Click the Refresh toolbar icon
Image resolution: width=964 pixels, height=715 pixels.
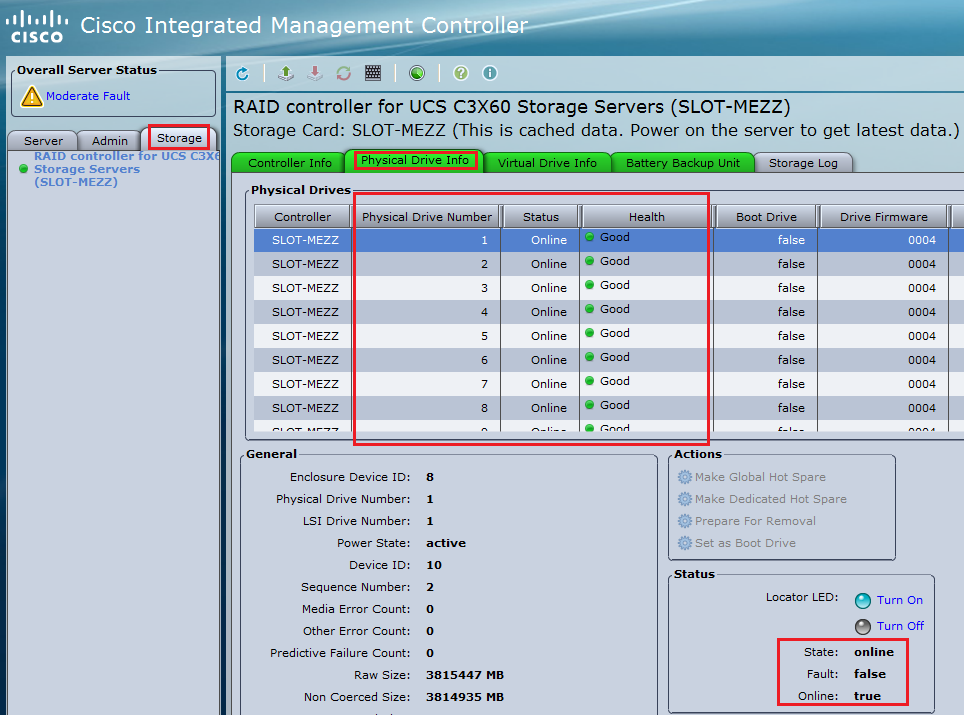[243, 72]
